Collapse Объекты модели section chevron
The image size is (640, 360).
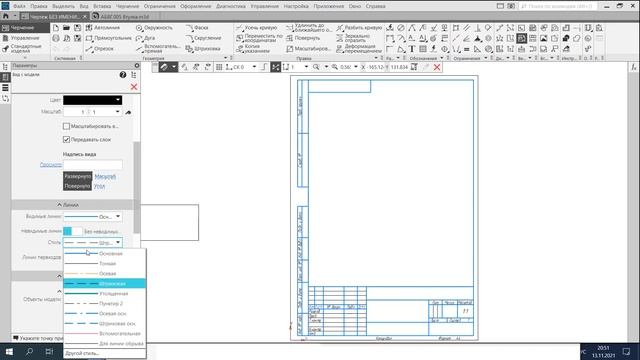60,291
